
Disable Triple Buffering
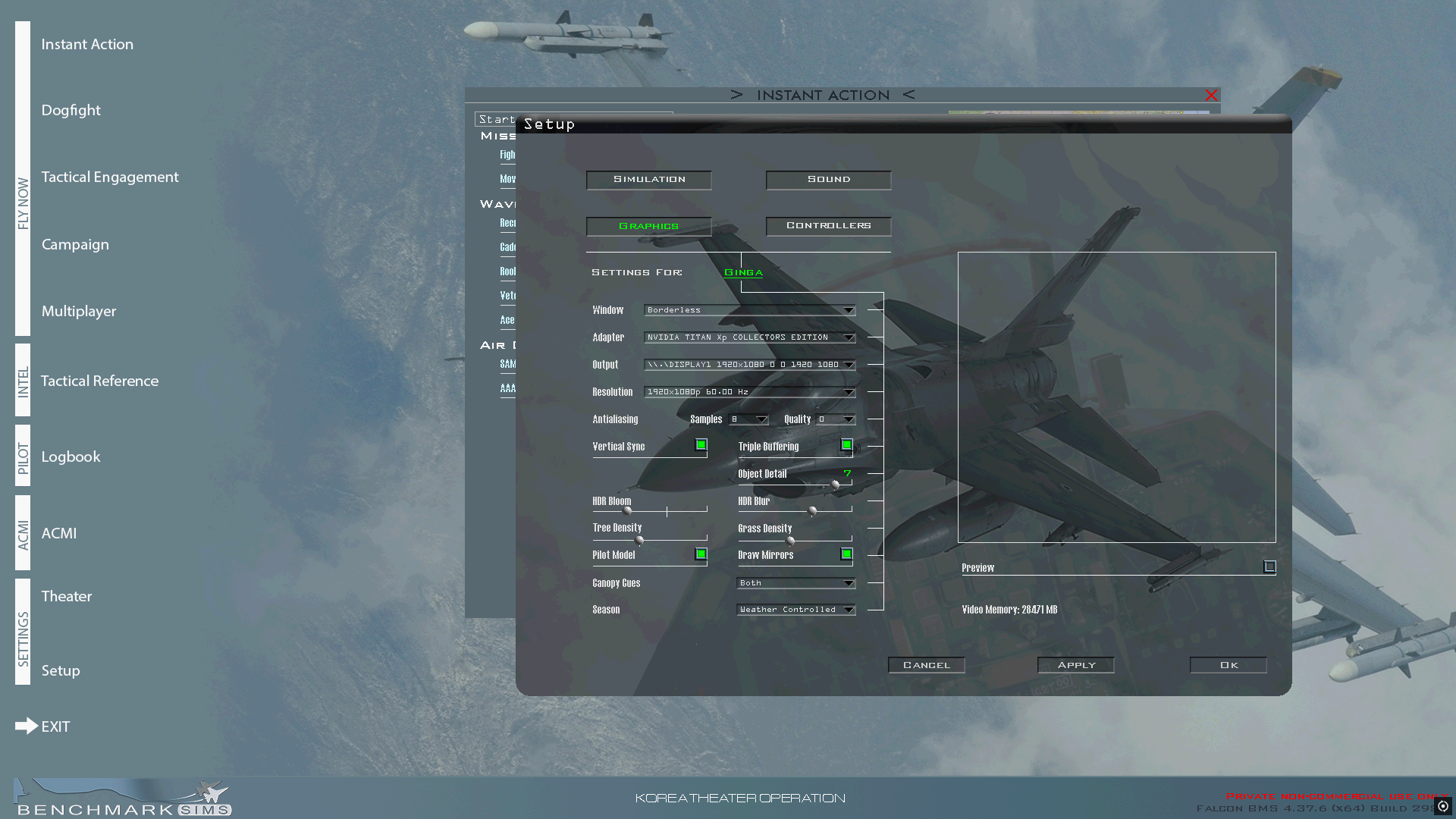(846, 444)
